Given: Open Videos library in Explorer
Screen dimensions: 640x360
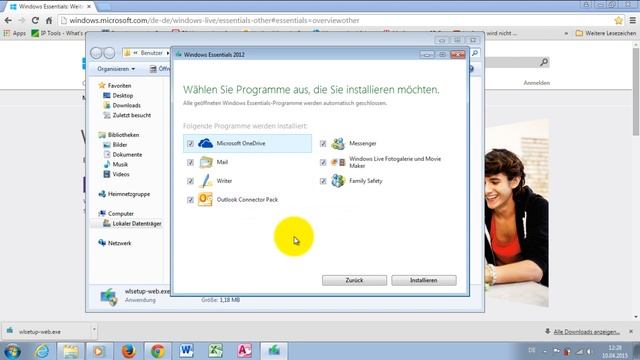Looking at the screenshot, I should 121,174.
